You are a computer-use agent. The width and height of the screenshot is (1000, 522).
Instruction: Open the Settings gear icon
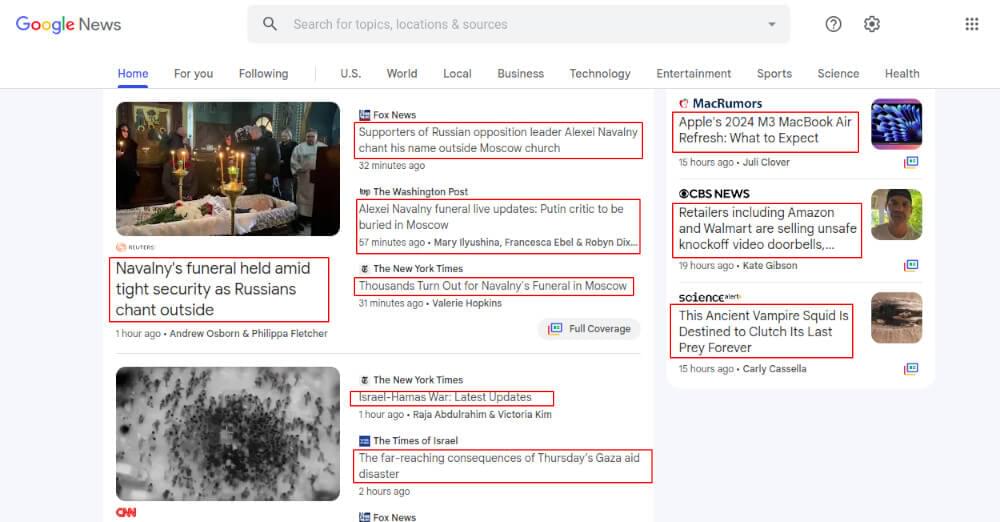click(872, 24)
